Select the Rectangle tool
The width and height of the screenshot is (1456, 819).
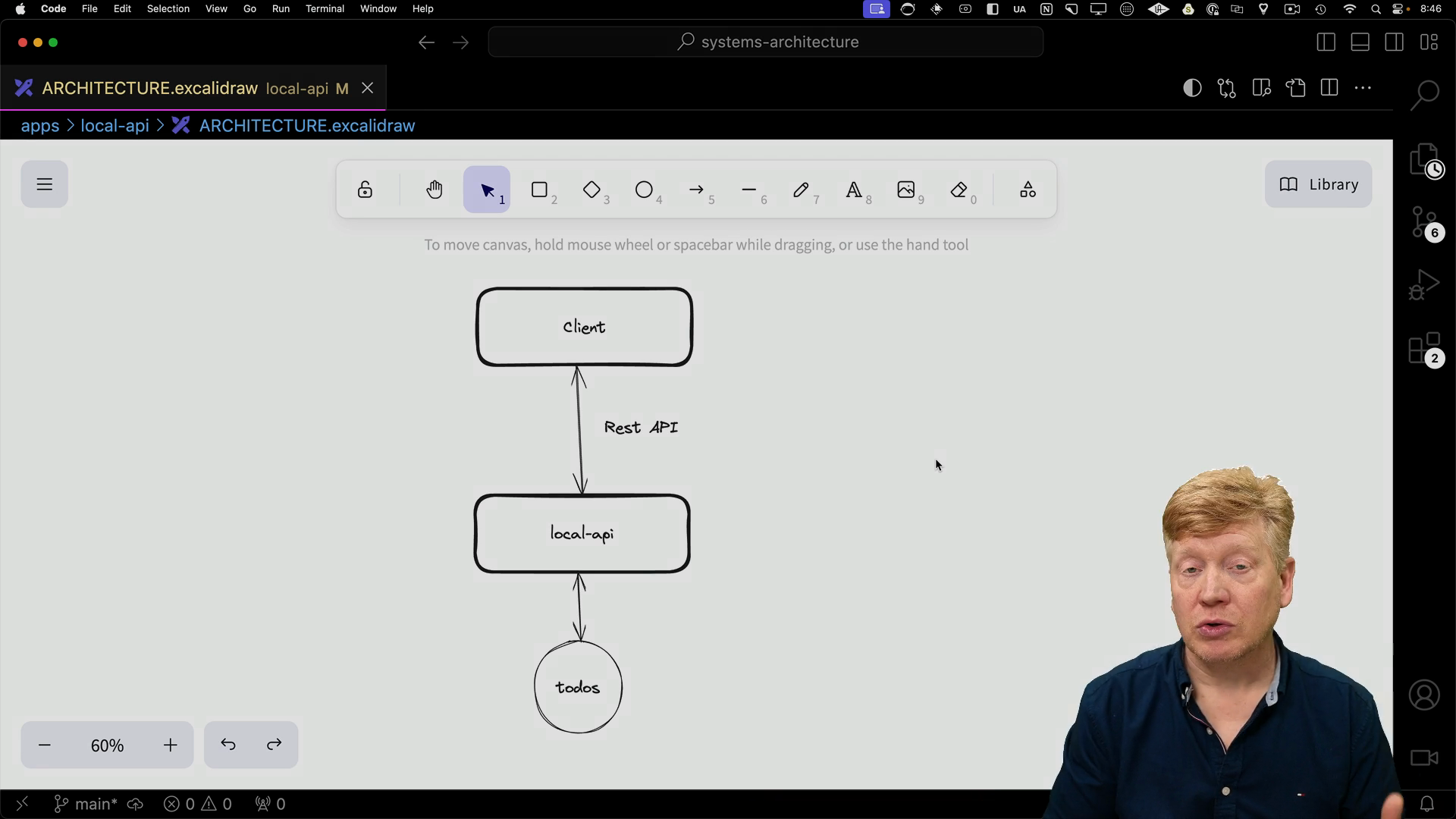pos(540,190)
